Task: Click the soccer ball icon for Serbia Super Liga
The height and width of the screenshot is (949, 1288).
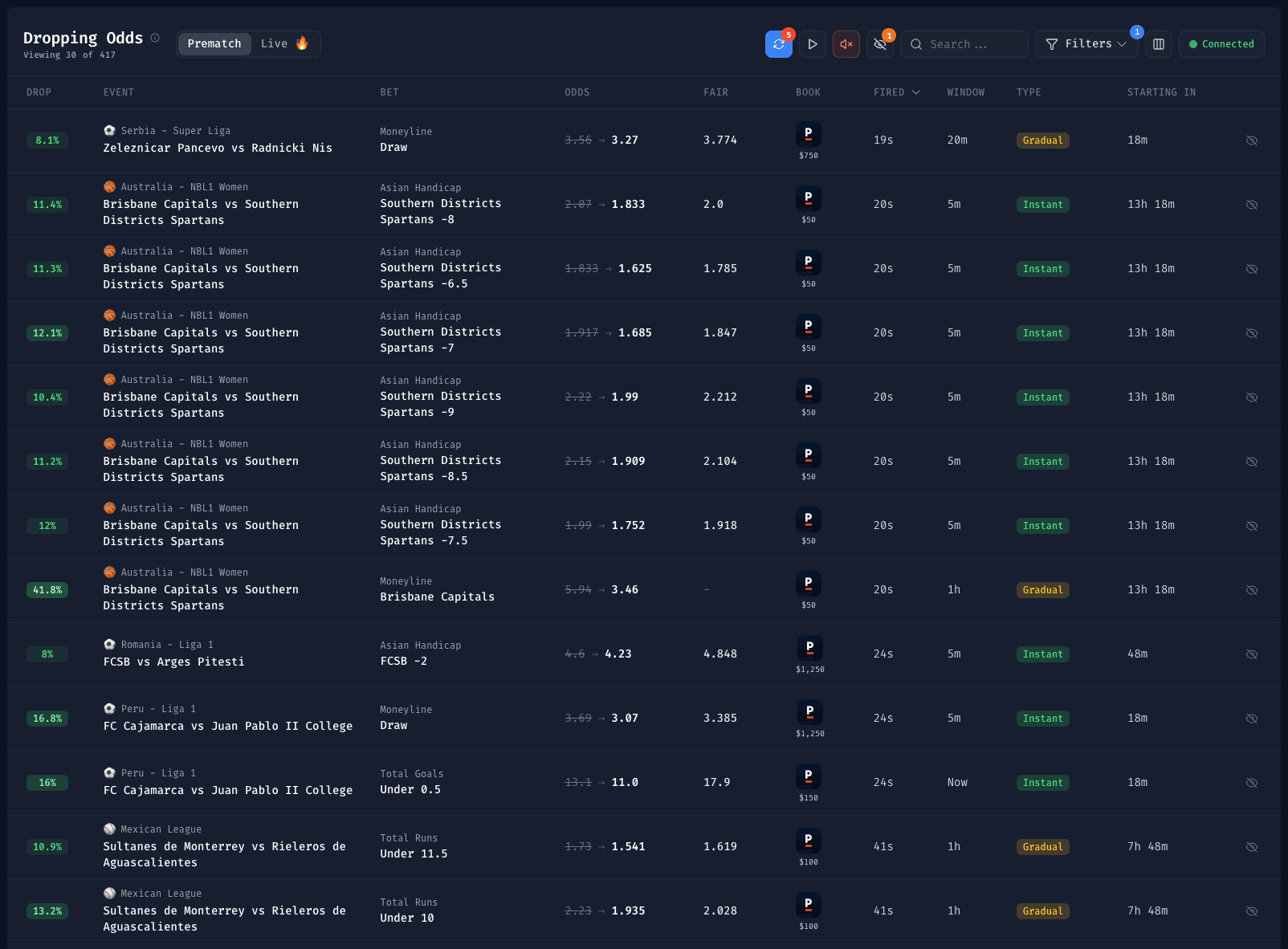Action: click(x=109, y=130)
